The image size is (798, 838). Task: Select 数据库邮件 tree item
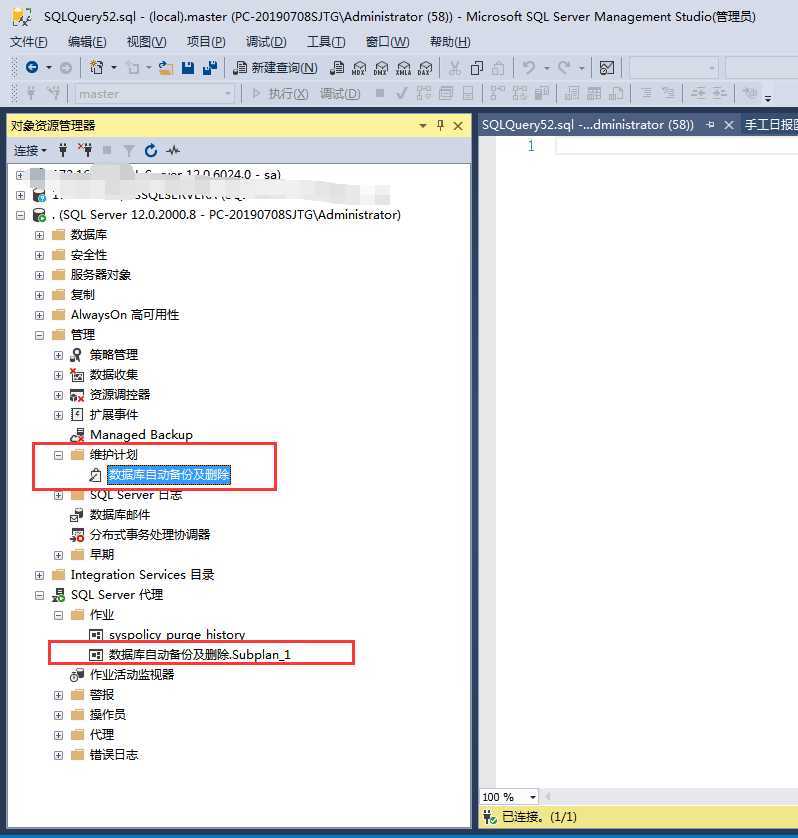(120, 515)
